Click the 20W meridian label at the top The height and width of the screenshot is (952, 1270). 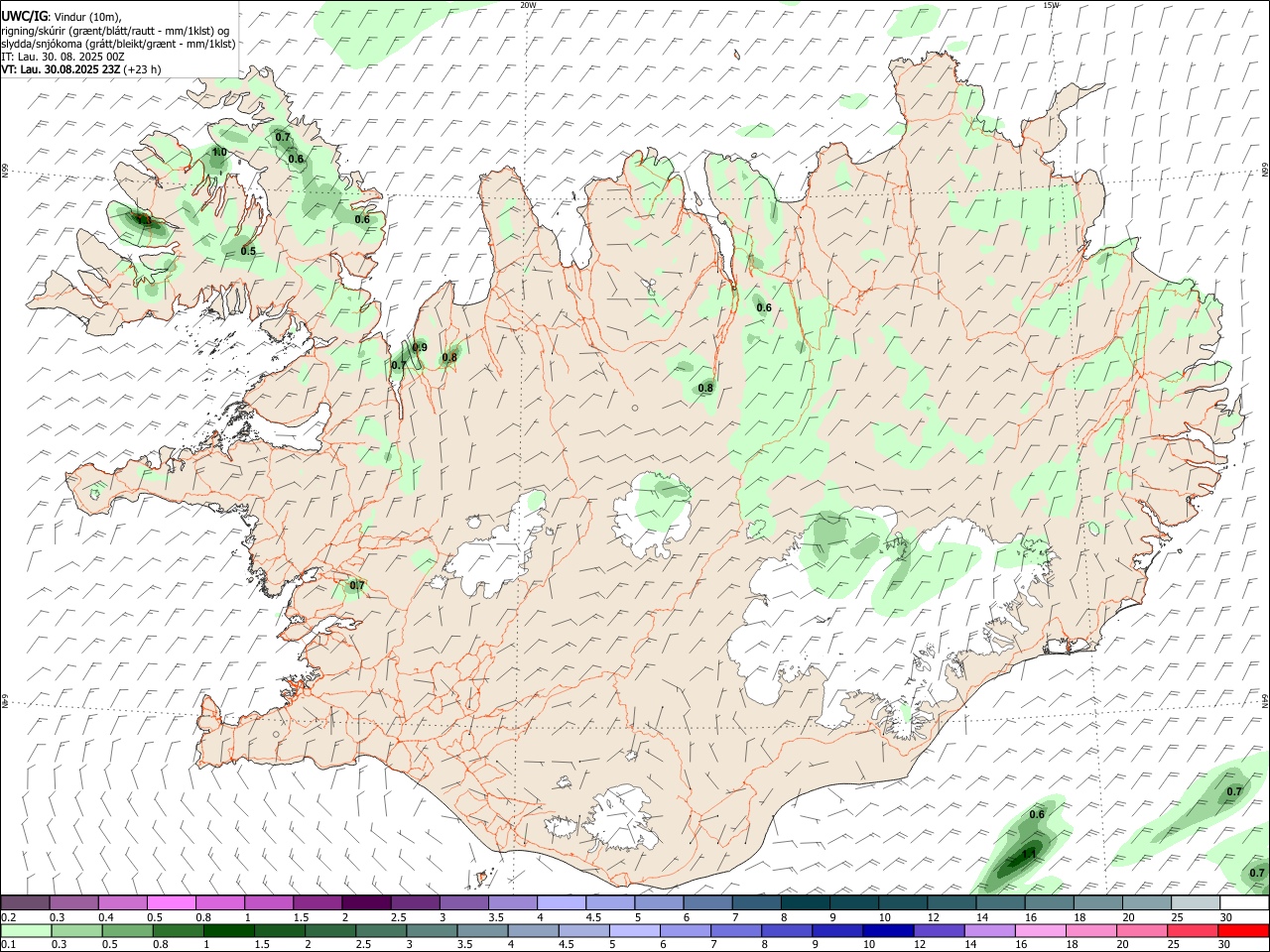click(x=528, y=5)
